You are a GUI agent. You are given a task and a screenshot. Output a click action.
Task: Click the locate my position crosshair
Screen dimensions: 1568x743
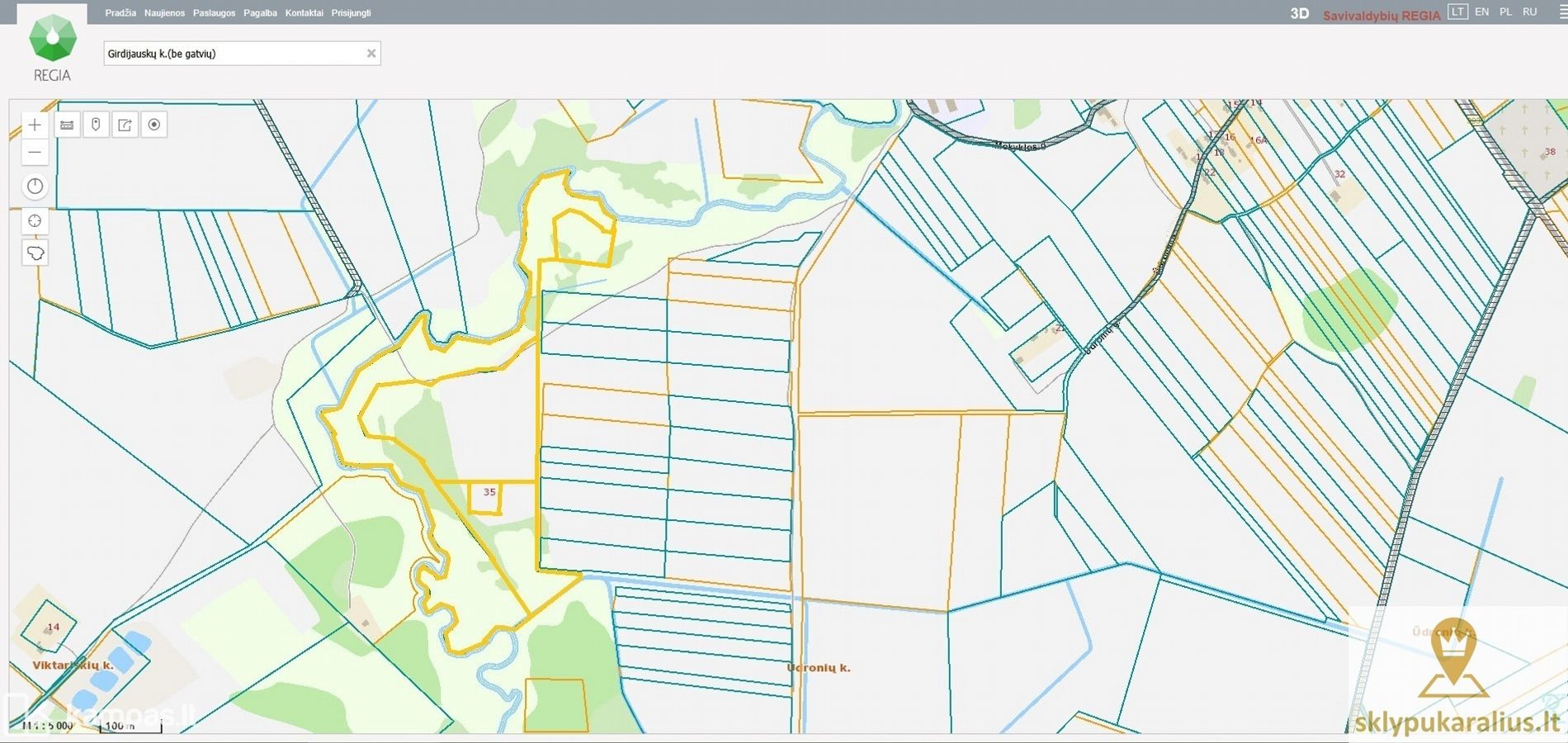coord(35,221)
